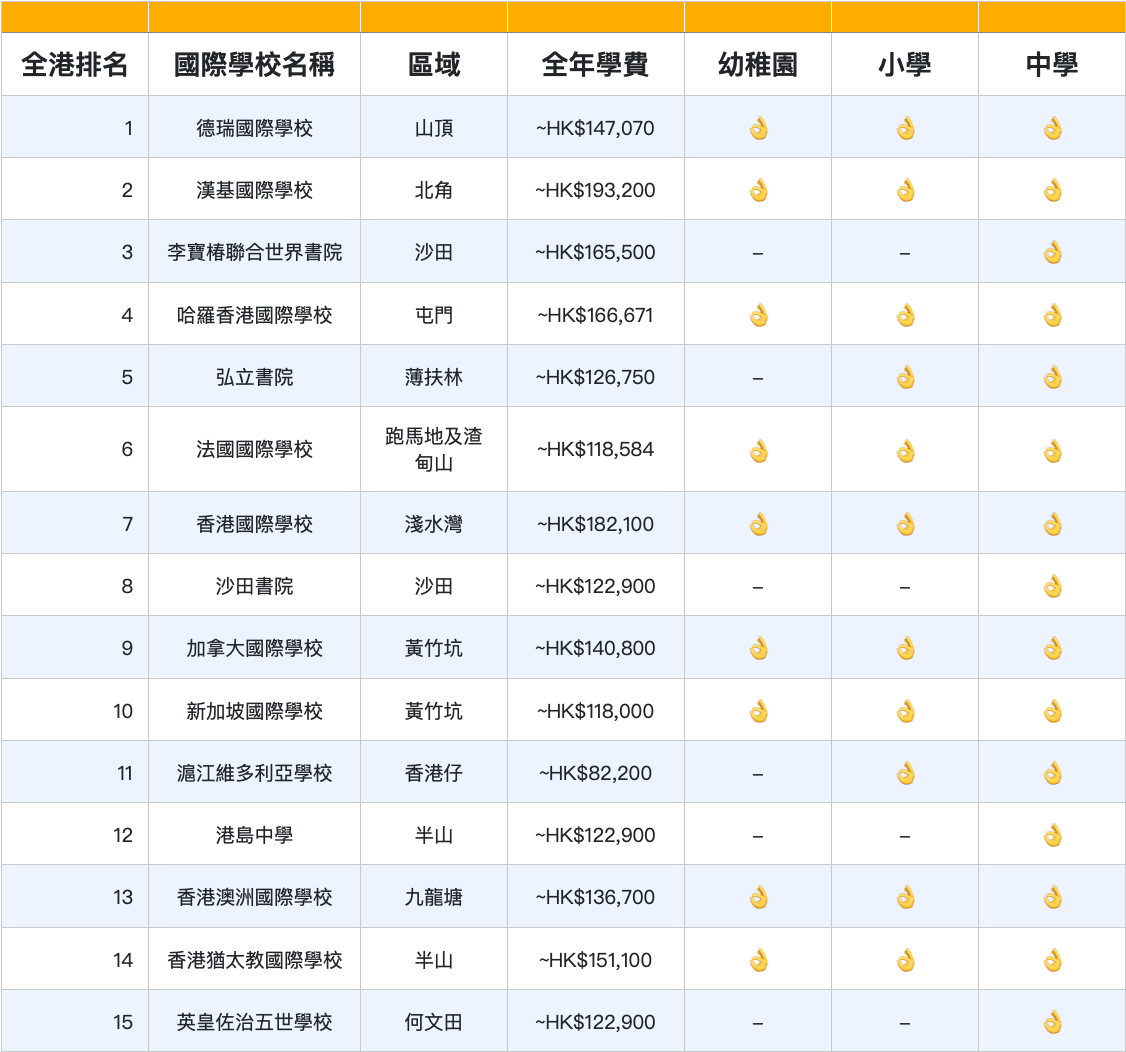
Task: Click the district cell 屯門
Action: (434, 315)
